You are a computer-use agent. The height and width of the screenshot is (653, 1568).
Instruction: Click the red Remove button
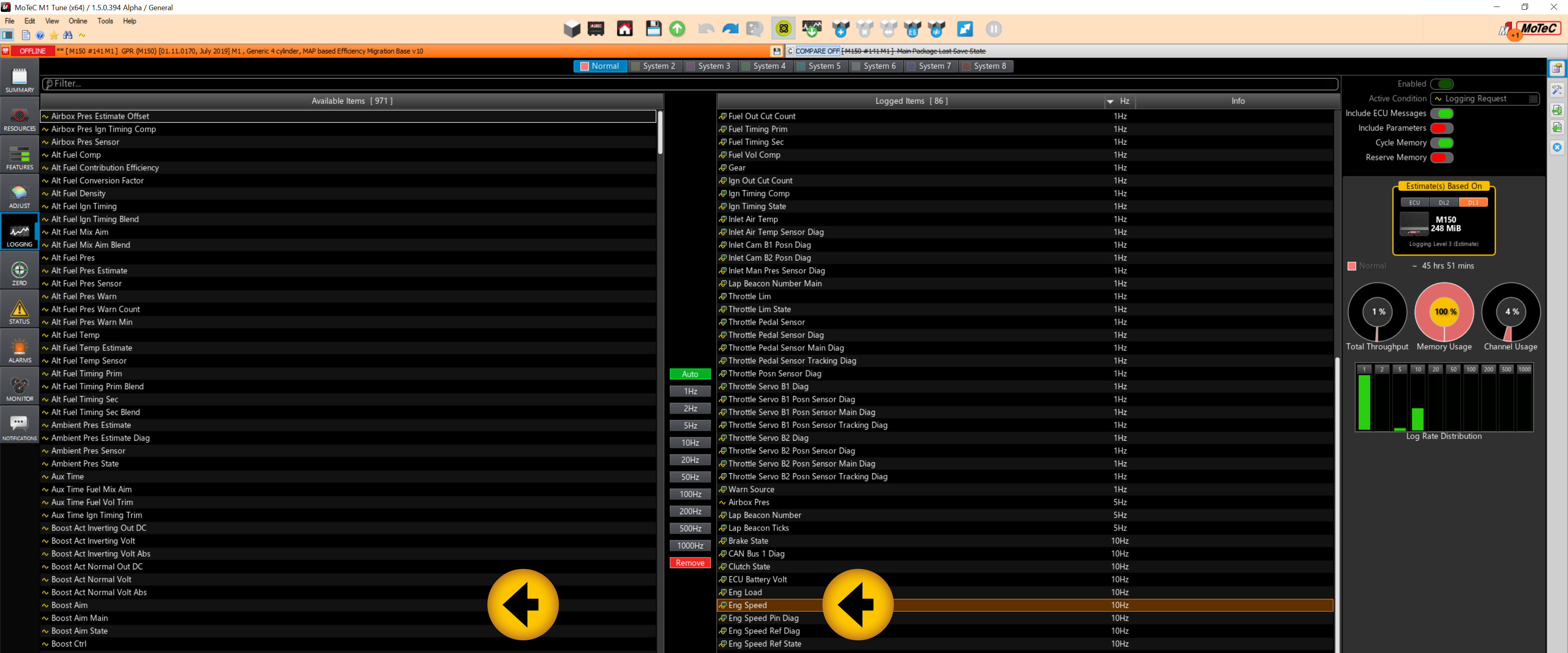click(690, 563)
